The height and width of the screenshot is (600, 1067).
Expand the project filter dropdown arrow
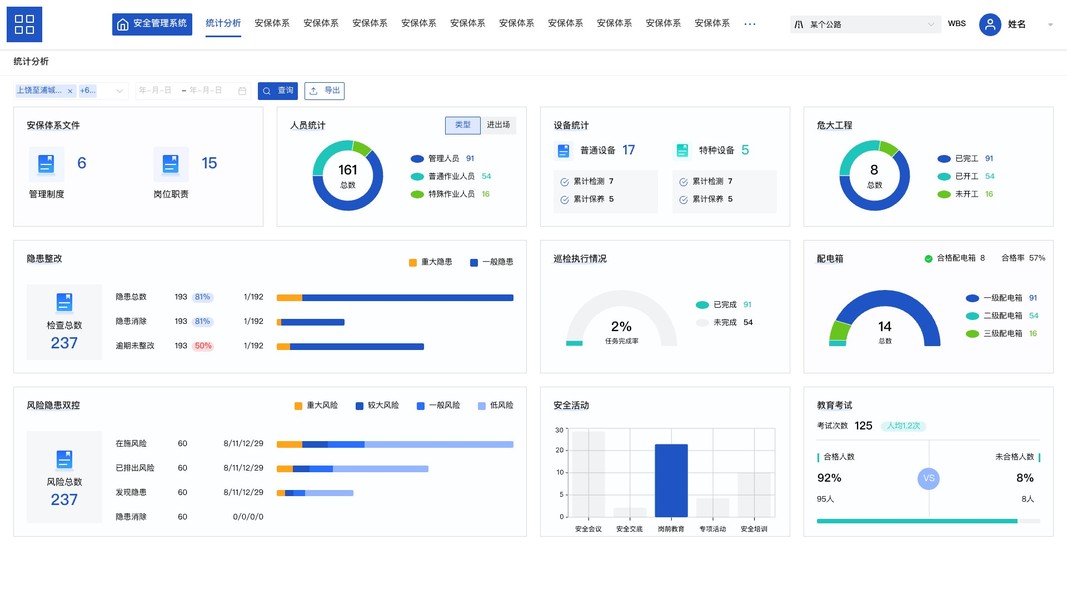pos(120,90)
